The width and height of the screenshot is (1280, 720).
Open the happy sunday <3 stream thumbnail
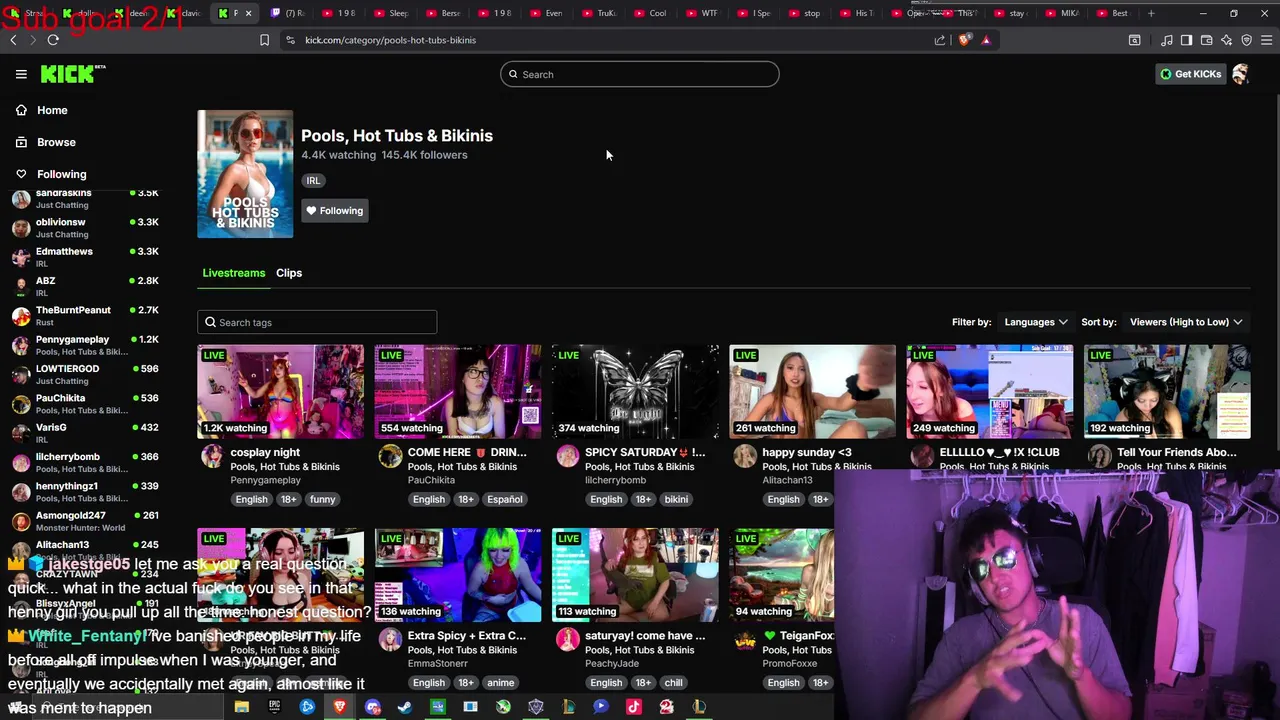click(812, 392)
